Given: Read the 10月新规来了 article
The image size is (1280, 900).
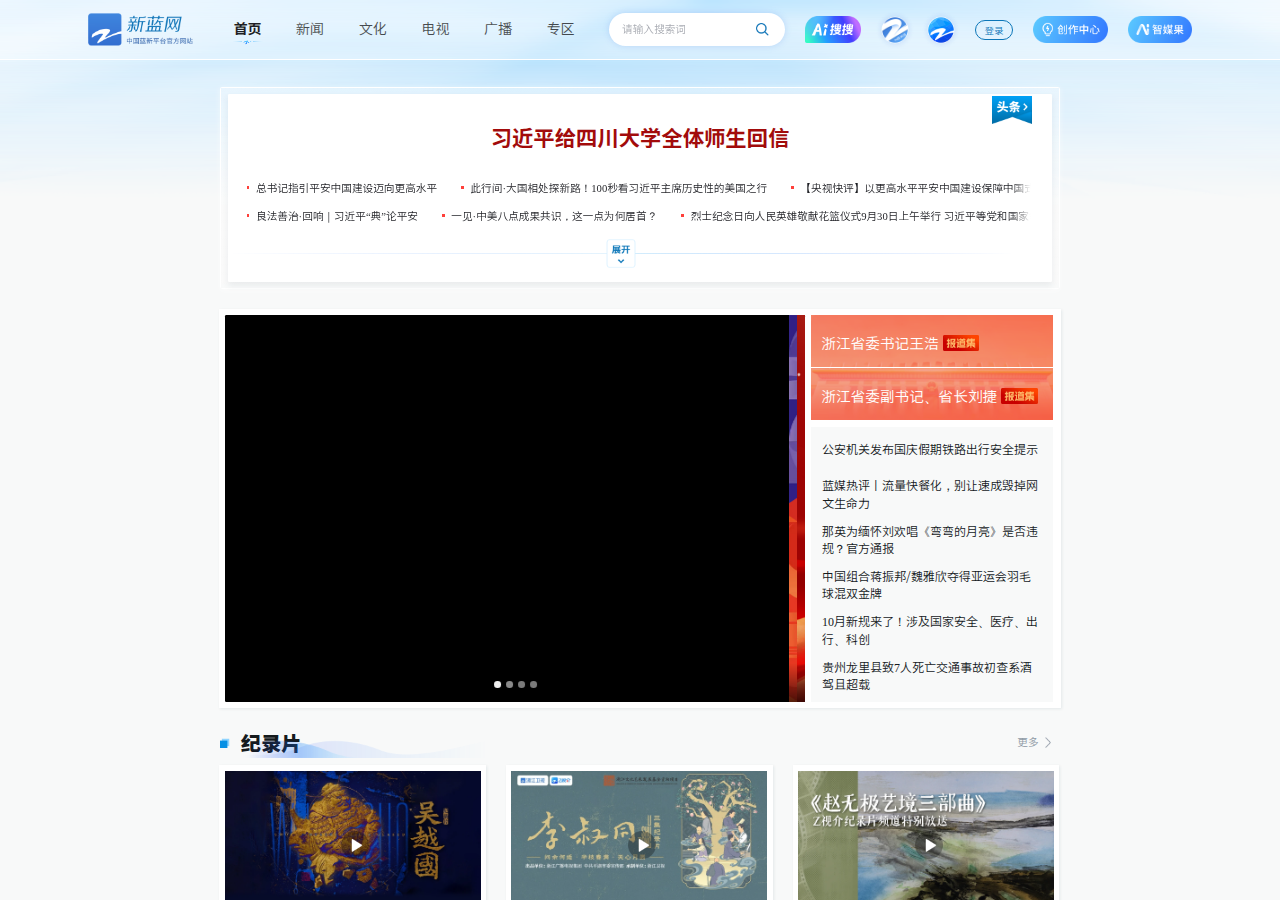Looking at the screenshot, I should [930, 630].
